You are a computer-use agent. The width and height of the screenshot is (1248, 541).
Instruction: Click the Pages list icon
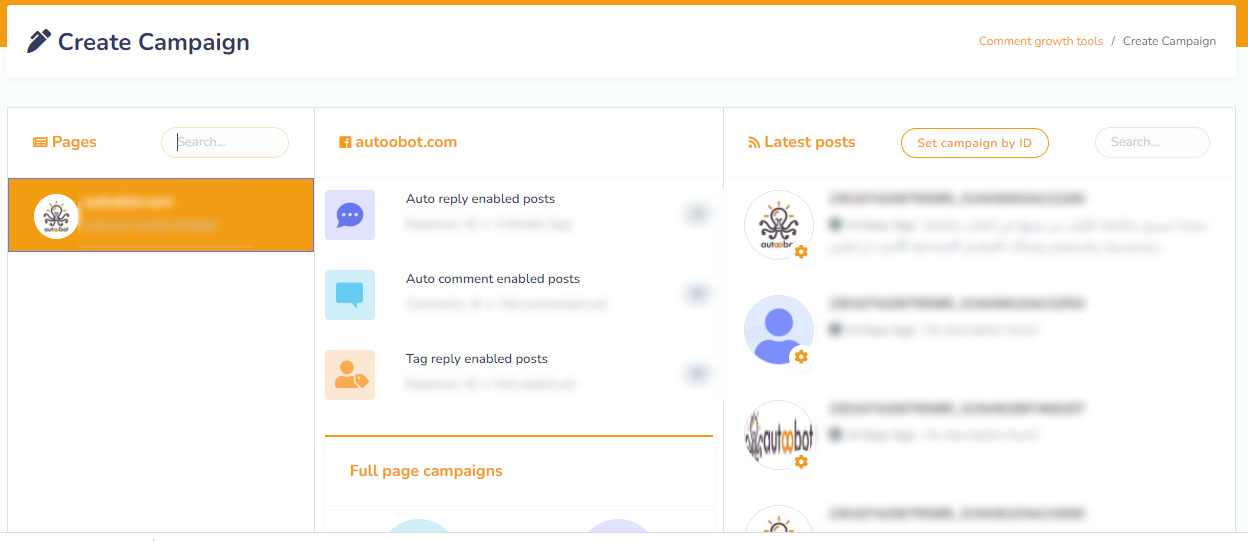click(40, 142)
